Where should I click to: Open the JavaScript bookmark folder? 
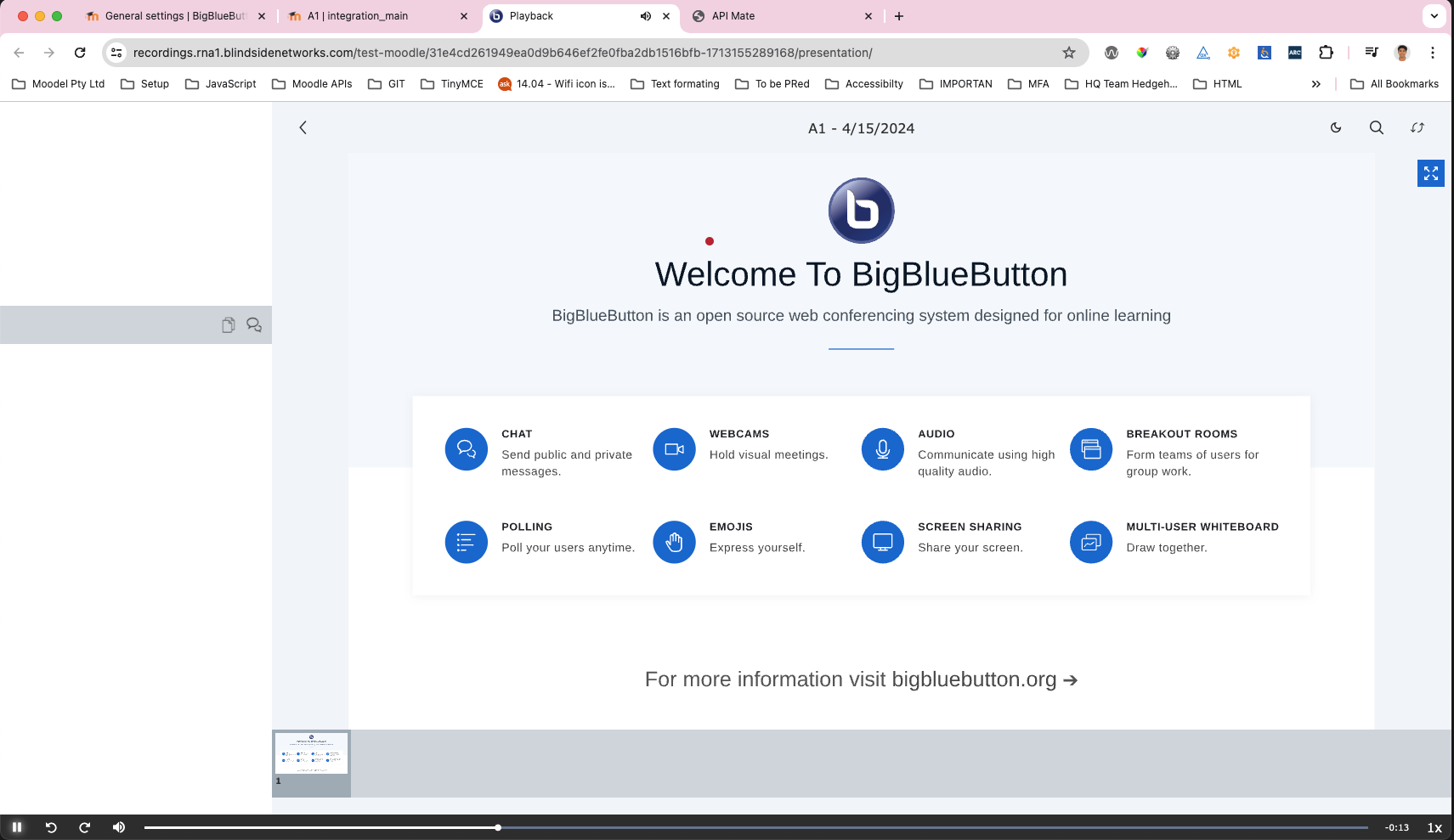(x=220, y=84)
